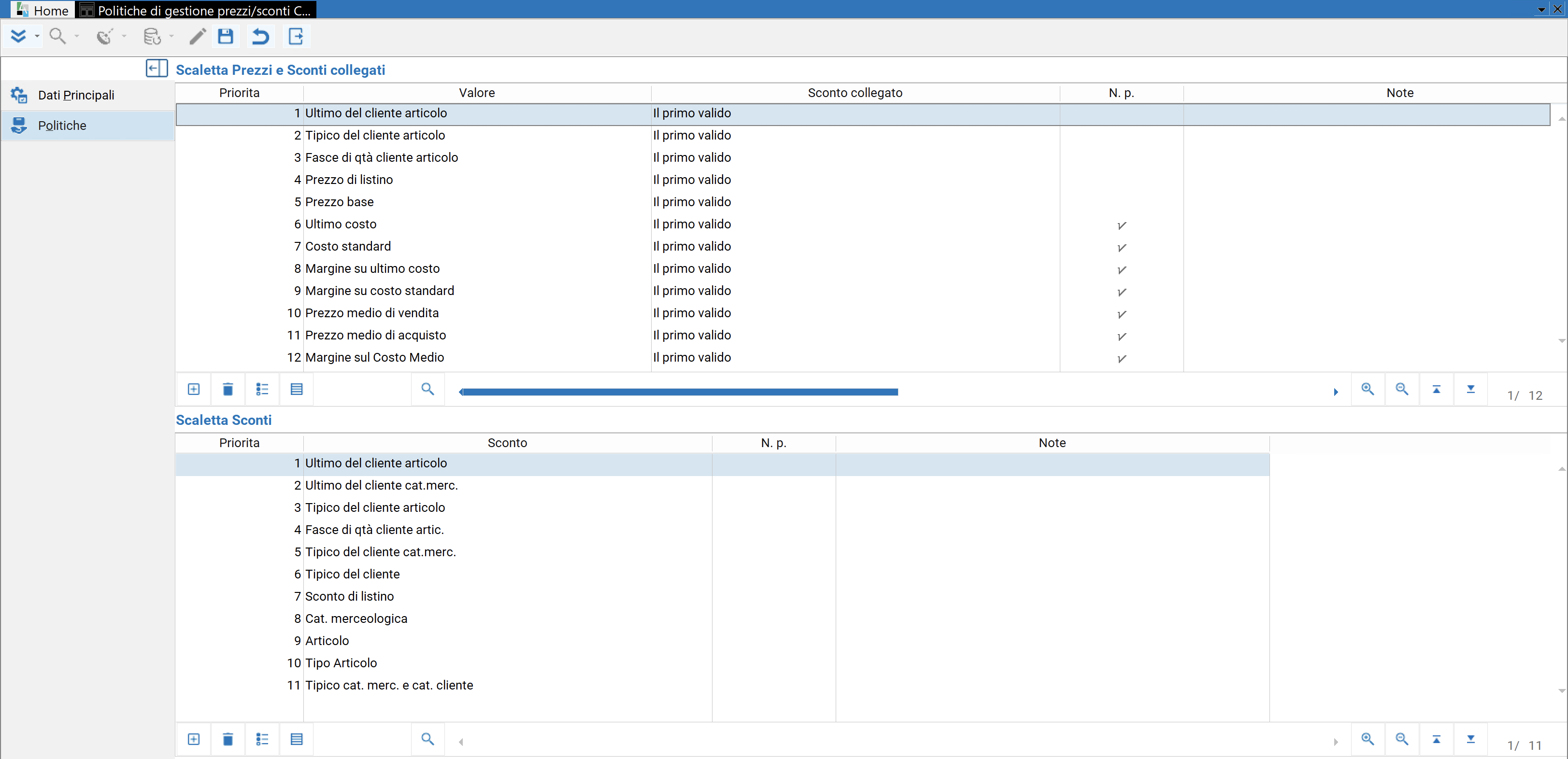Image resolution: width=1568 pixels, height=759 pixels.
Task: Click the satellite dish toolbar icon
Action: click(105, 37)
